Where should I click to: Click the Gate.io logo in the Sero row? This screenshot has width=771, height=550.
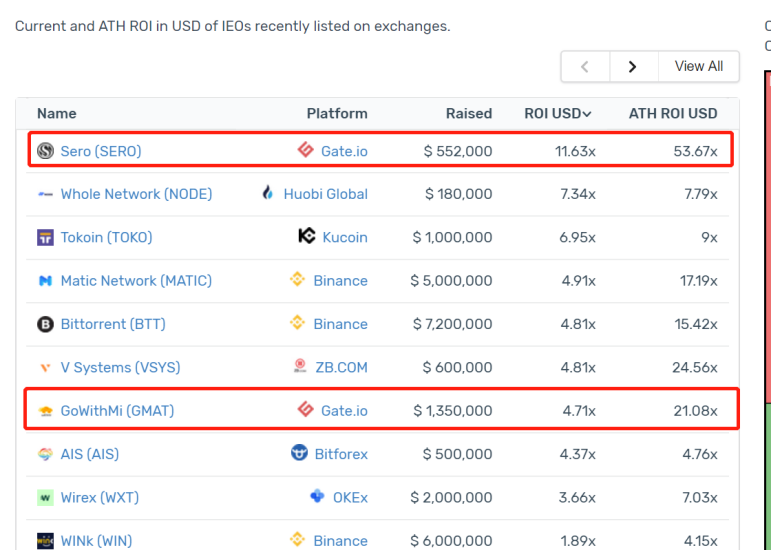(x=305, y=149)
